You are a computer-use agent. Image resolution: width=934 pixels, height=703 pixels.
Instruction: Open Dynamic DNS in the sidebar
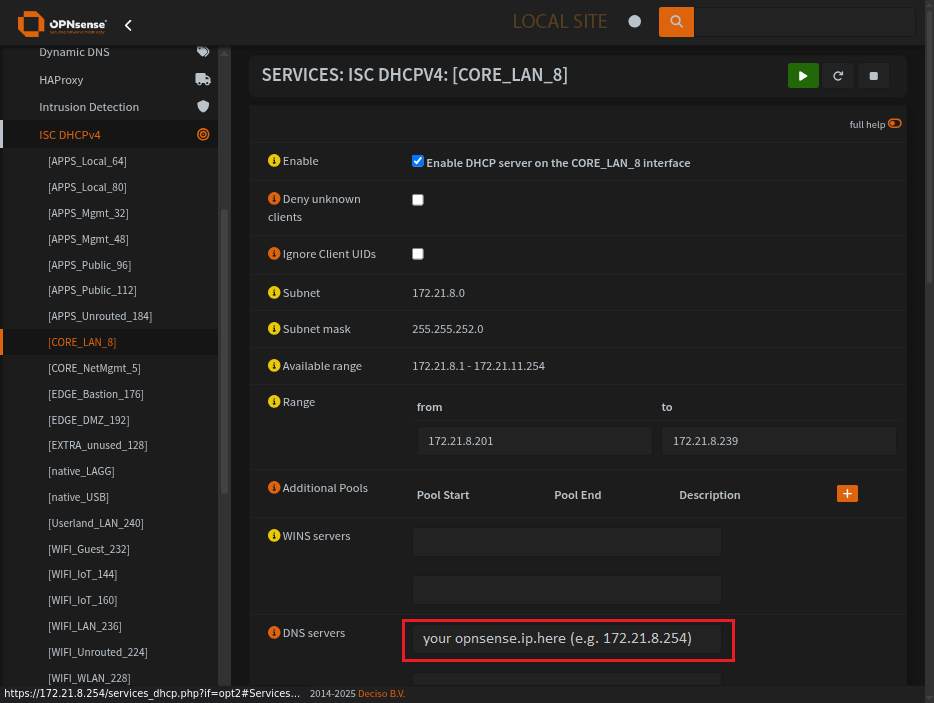74,52
